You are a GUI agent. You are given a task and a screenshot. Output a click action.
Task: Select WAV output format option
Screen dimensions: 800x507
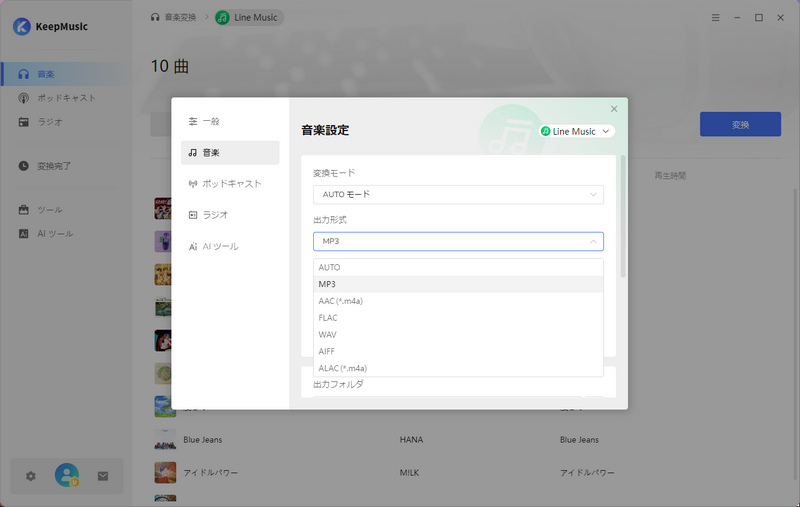point(458,335)
